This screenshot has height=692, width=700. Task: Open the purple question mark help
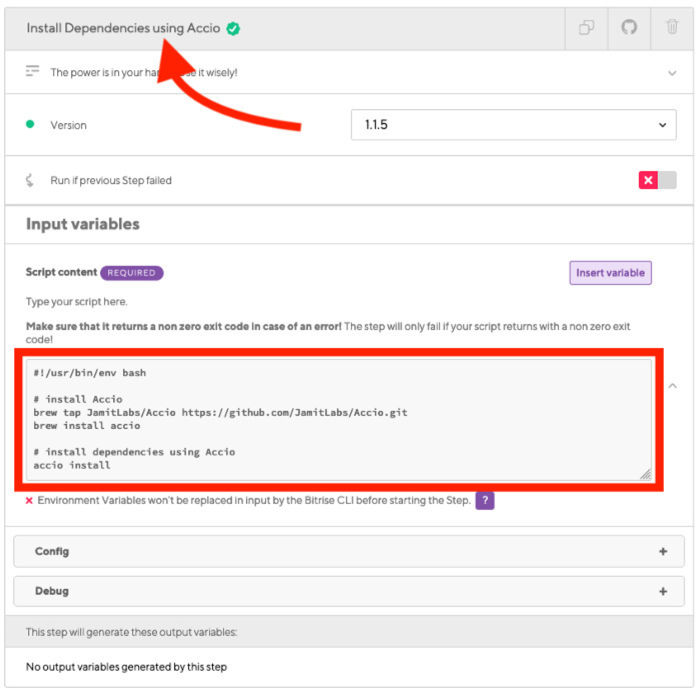pos(485,500)
